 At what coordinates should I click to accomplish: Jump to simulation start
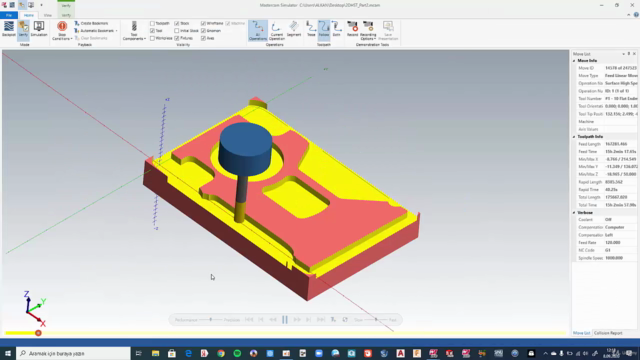249,320
